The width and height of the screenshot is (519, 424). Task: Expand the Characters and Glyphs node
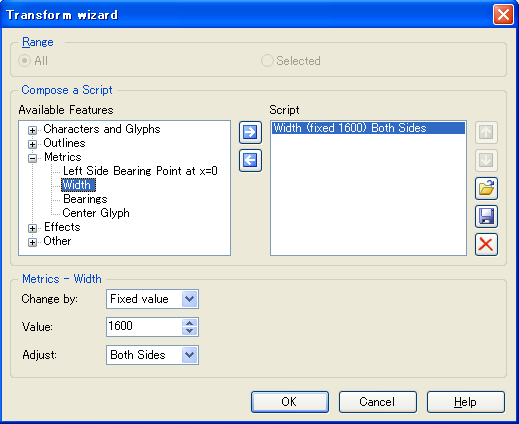(32, 130)
